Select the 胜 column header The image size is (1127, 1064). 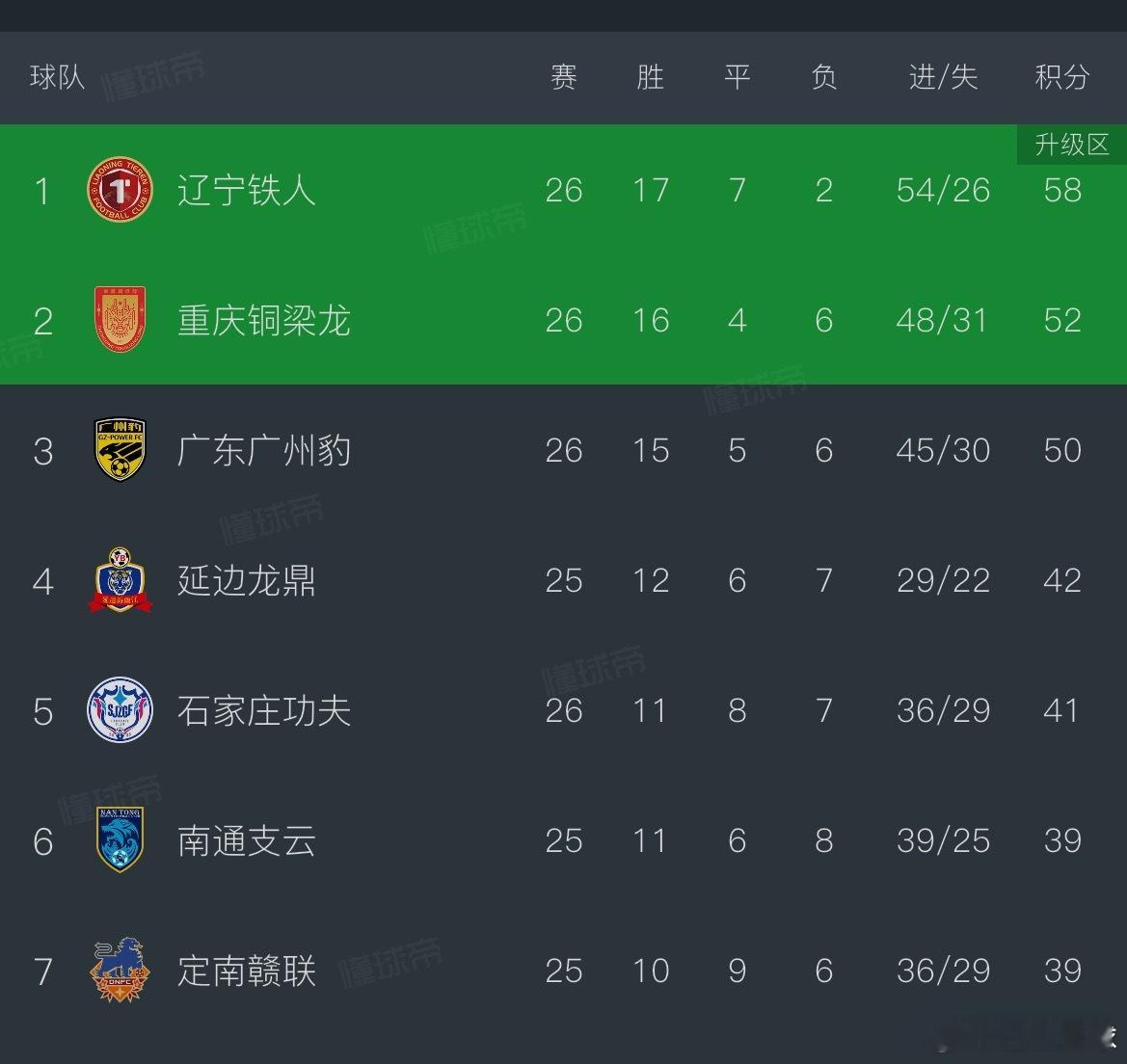650,77
